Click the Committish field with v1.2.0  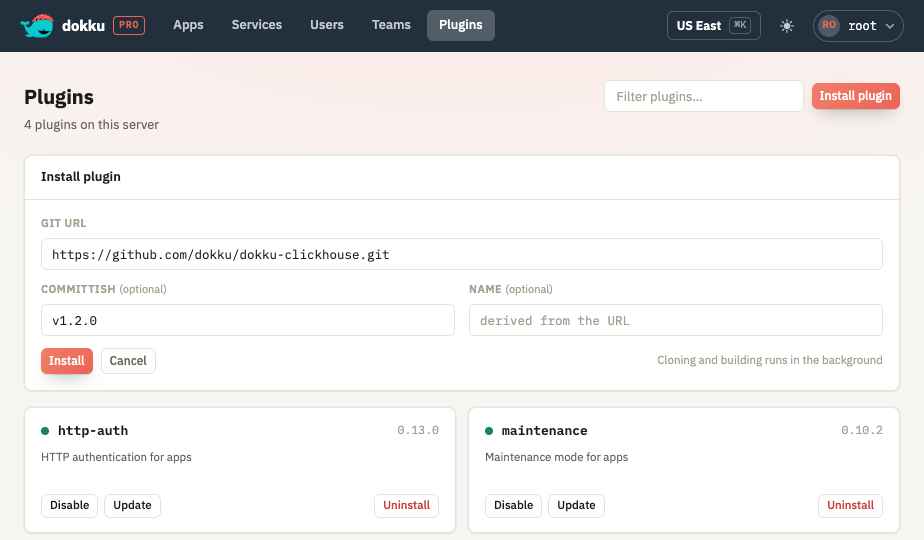(x=248, y=320)
